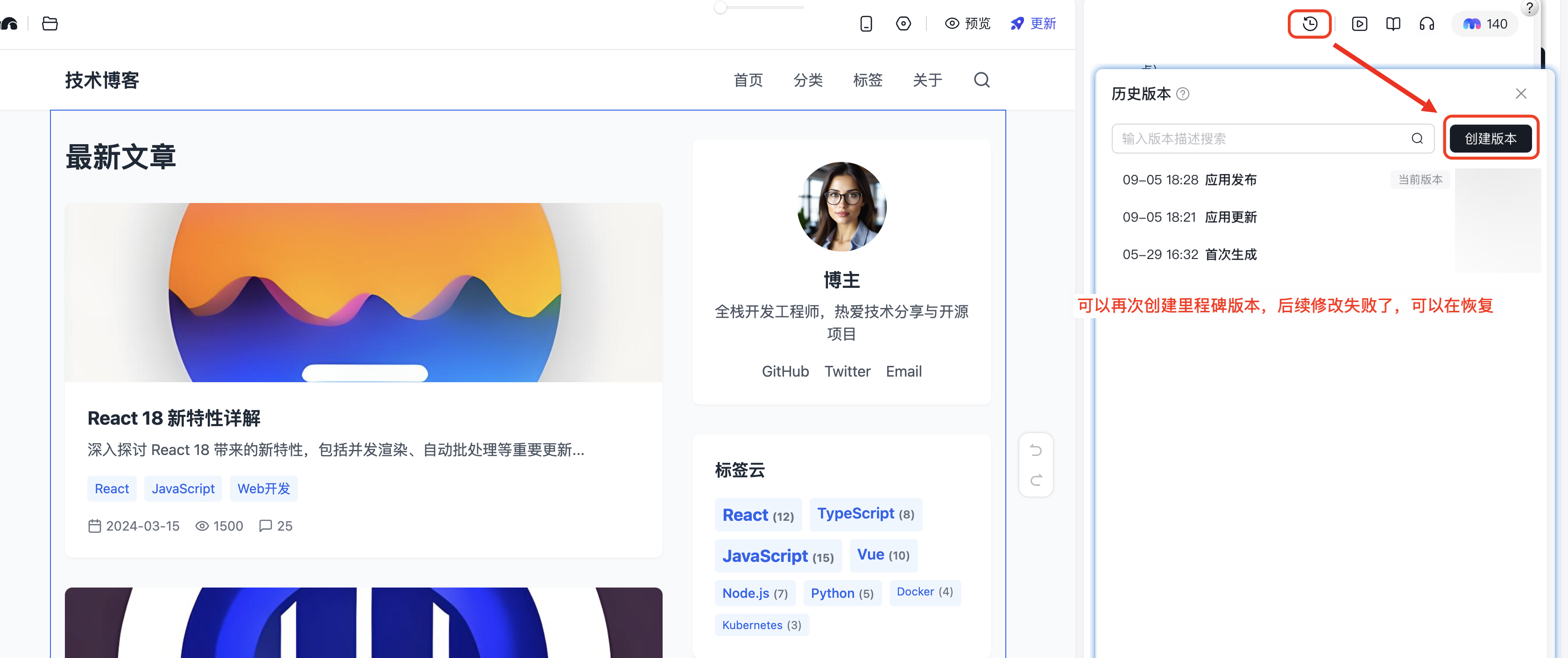1568x658 pixels.
Task: Click the 更新 update rocket button
Action: click(x=1033, y=24)
